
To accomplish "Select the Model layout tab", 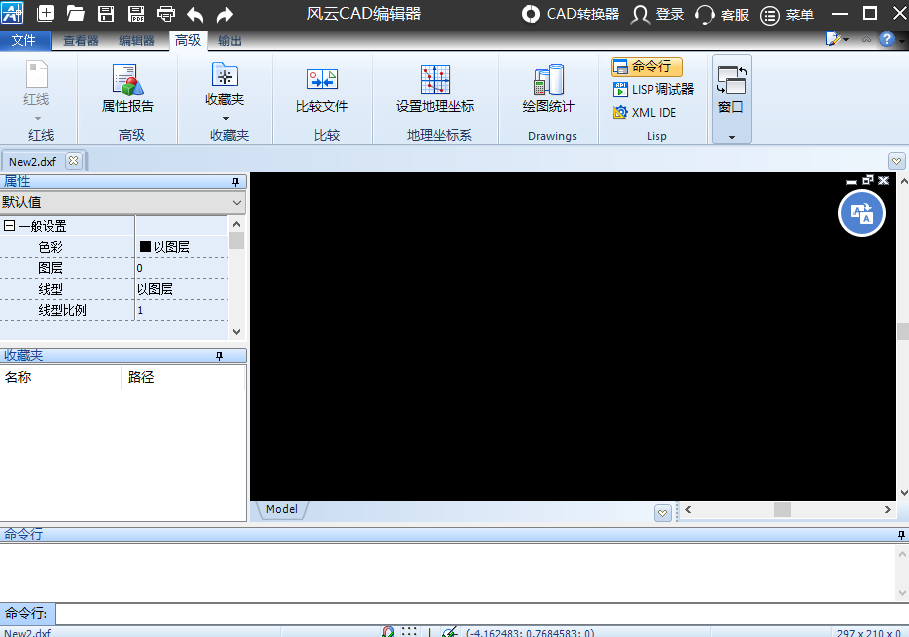I will pyautogui.click(x=282, y=509).
